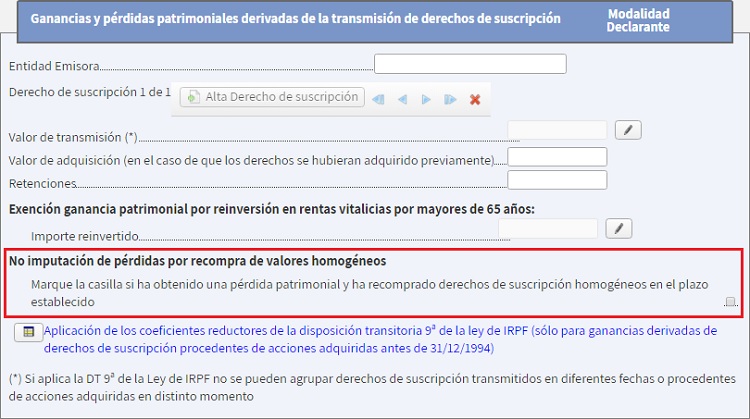Go to previous subscription right record
750x419 pixels.
pyautogui.click(x=402, y=99)
